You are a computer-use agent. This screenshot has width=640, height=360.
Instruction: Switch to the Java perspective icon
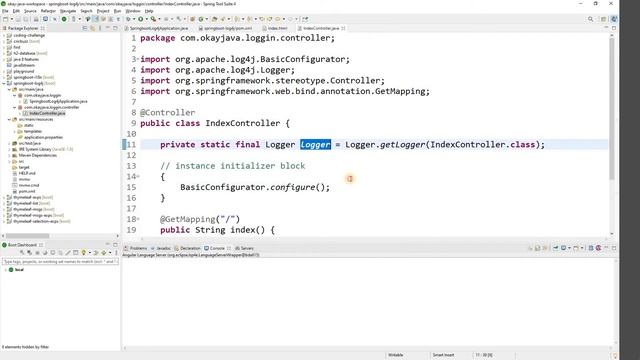tap(613, 19)
